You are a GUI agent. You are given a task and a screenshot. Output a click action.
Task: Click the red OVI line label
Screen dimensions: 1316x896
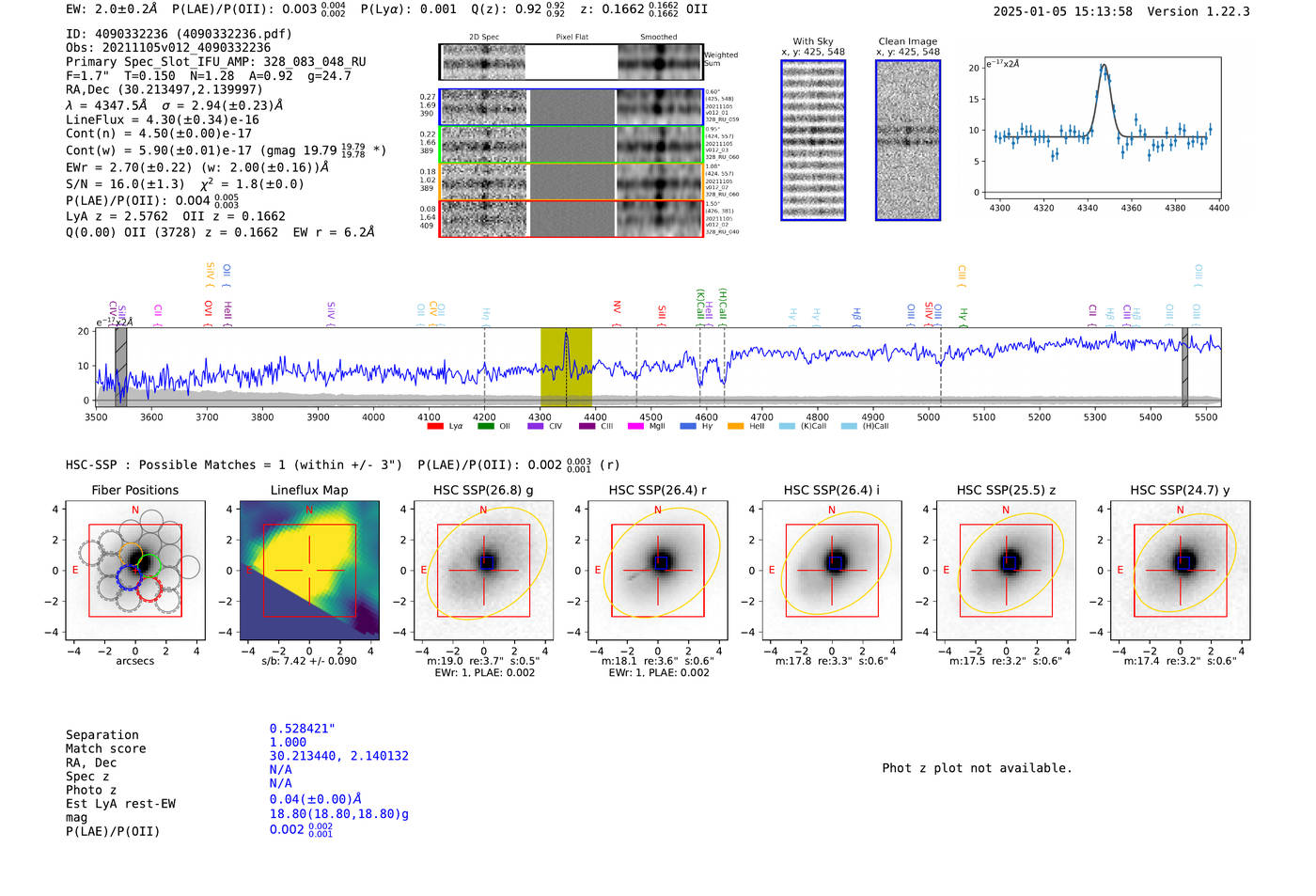(209, 308)
